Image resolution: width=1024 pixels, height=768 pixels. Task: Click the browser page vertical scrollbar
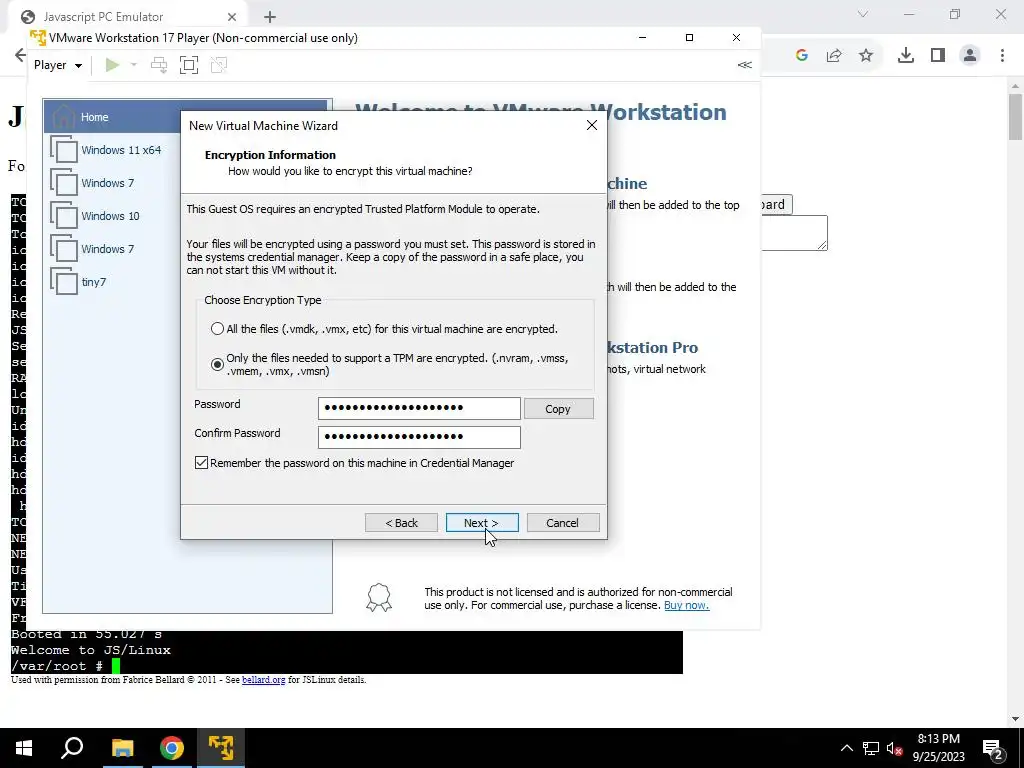pos(1015,117)
